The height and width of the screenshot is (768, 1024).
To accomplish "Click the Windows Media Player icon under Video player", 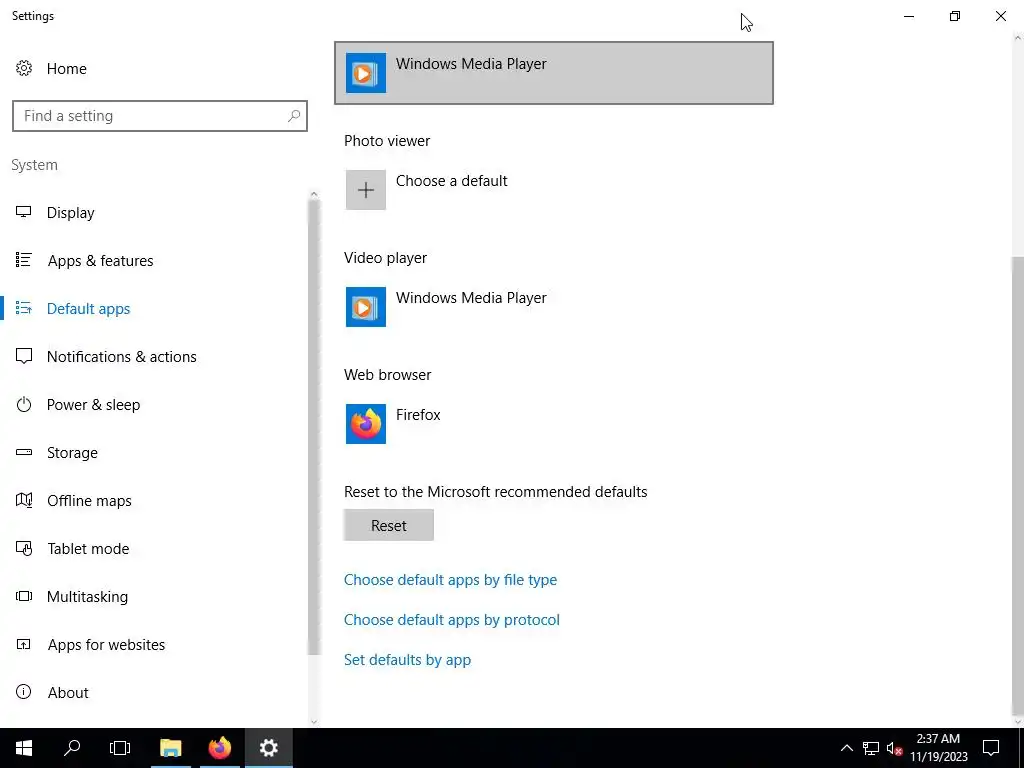I will 366,307.
